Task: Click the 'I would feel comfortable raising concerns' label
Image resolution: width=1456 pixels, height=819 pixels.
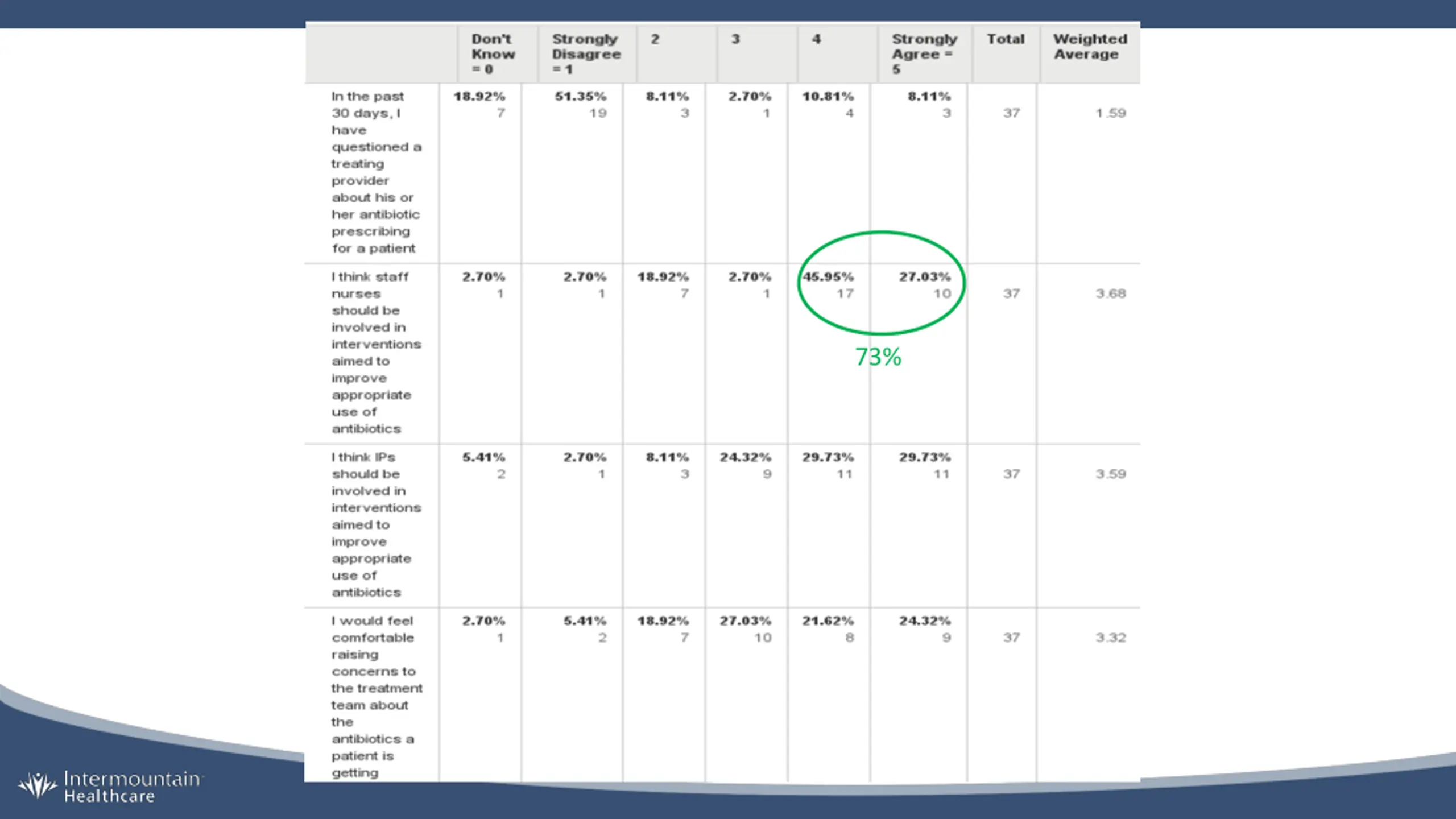Action: (x=377, y=697)
